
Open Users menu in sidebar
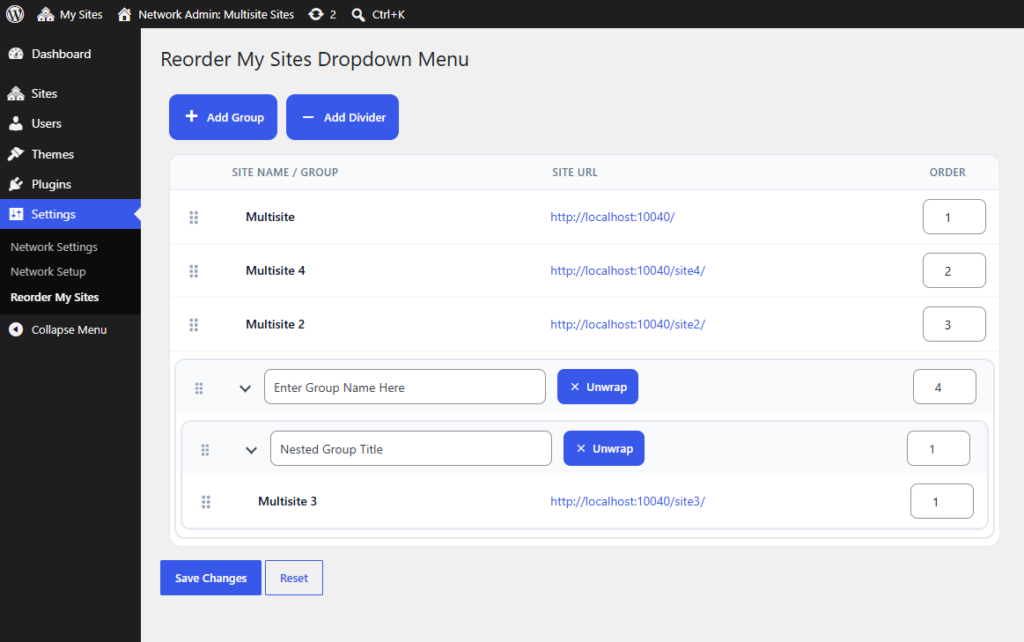[70, 123]
